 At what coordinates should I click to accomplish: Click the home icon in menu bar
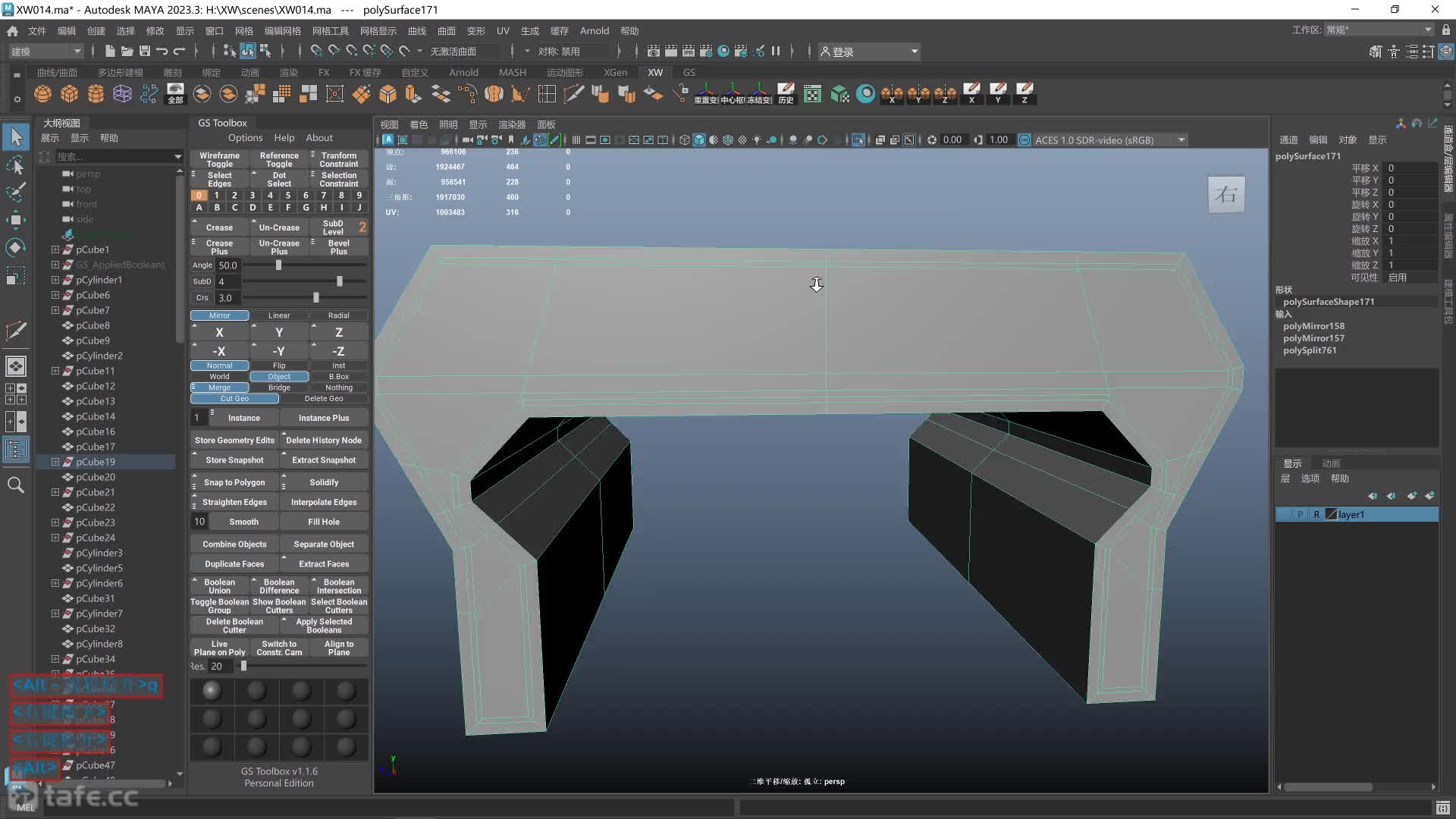[12, 31]
